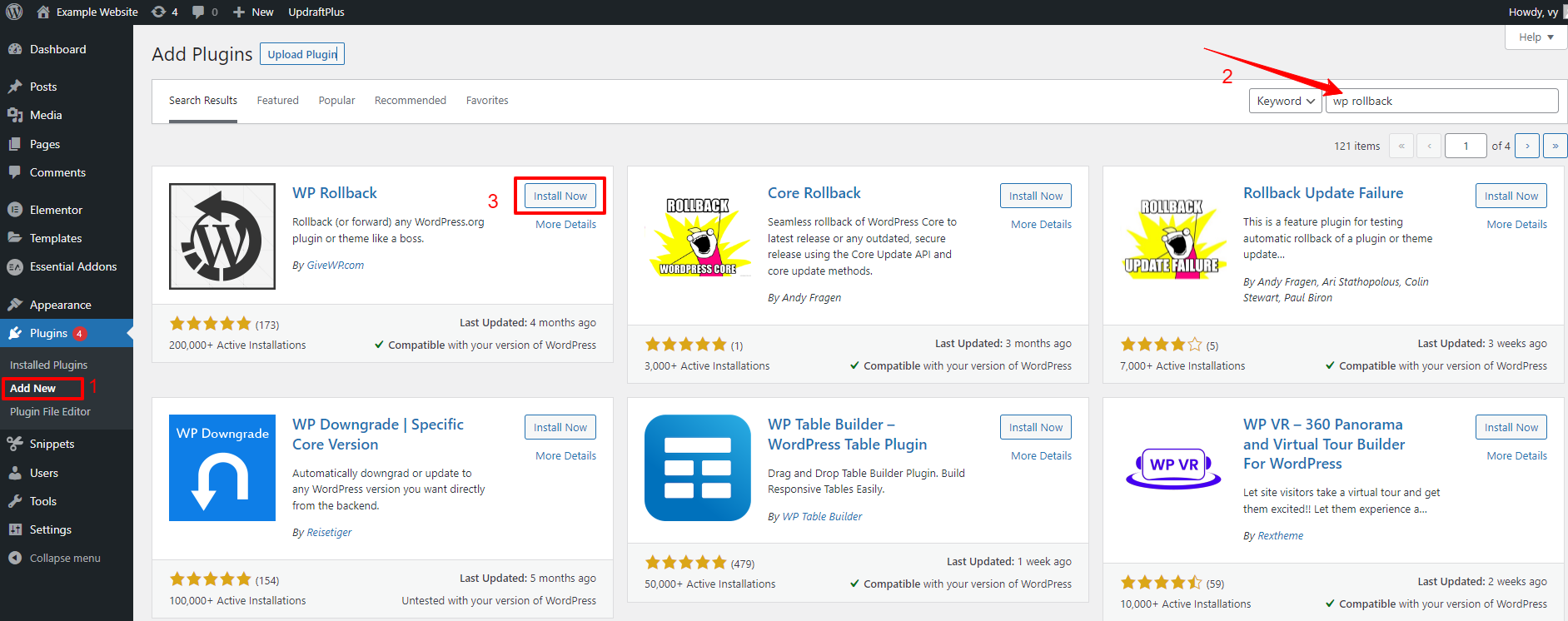The width and height of the screenshot is (1568, 621).
Task: Switch to the Featured tab
Action: [x=277, y=101]
